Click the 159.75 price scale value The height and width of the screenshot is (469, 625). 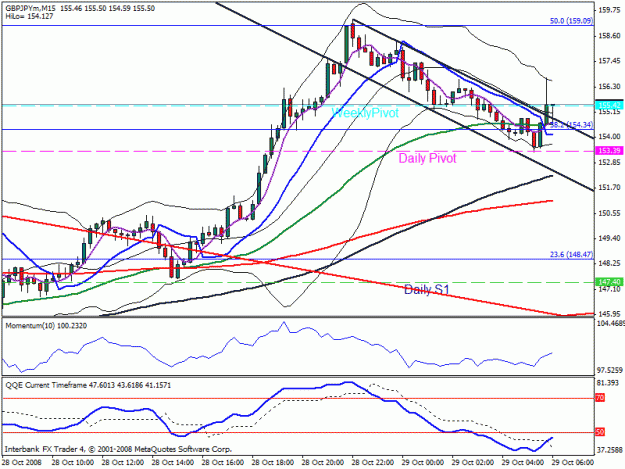coord(609,10)
